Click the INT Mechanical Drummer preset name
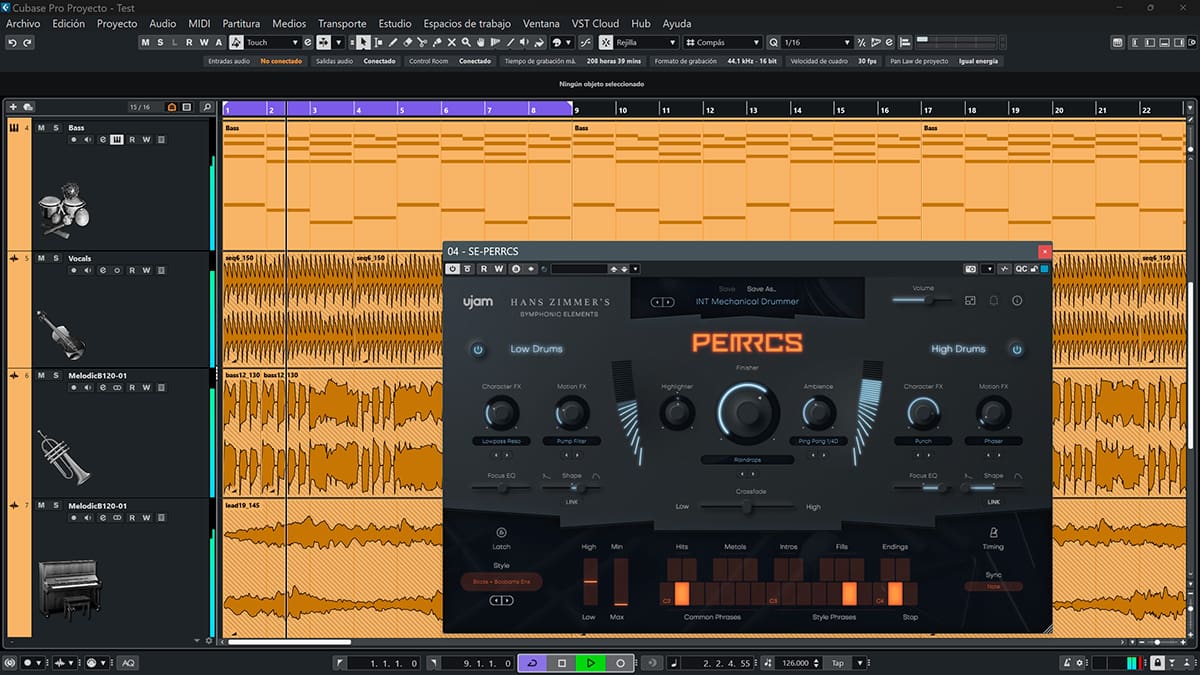Screen dimensions: 1200x675 point(747,301)
